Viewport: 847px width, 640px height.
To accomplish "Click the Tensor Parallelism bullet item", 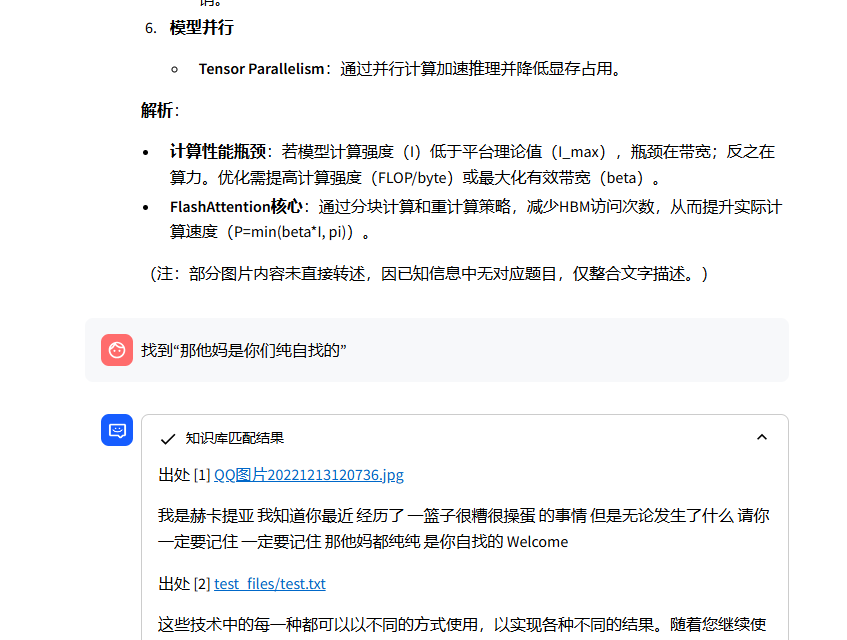I will pos(261,69).
